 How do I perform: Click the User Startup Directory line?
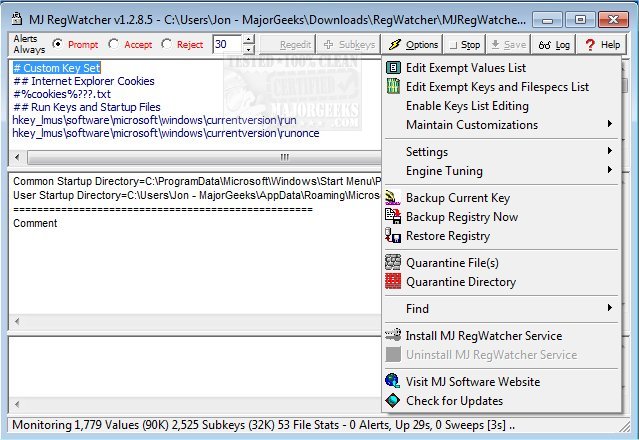pos(197,196)
